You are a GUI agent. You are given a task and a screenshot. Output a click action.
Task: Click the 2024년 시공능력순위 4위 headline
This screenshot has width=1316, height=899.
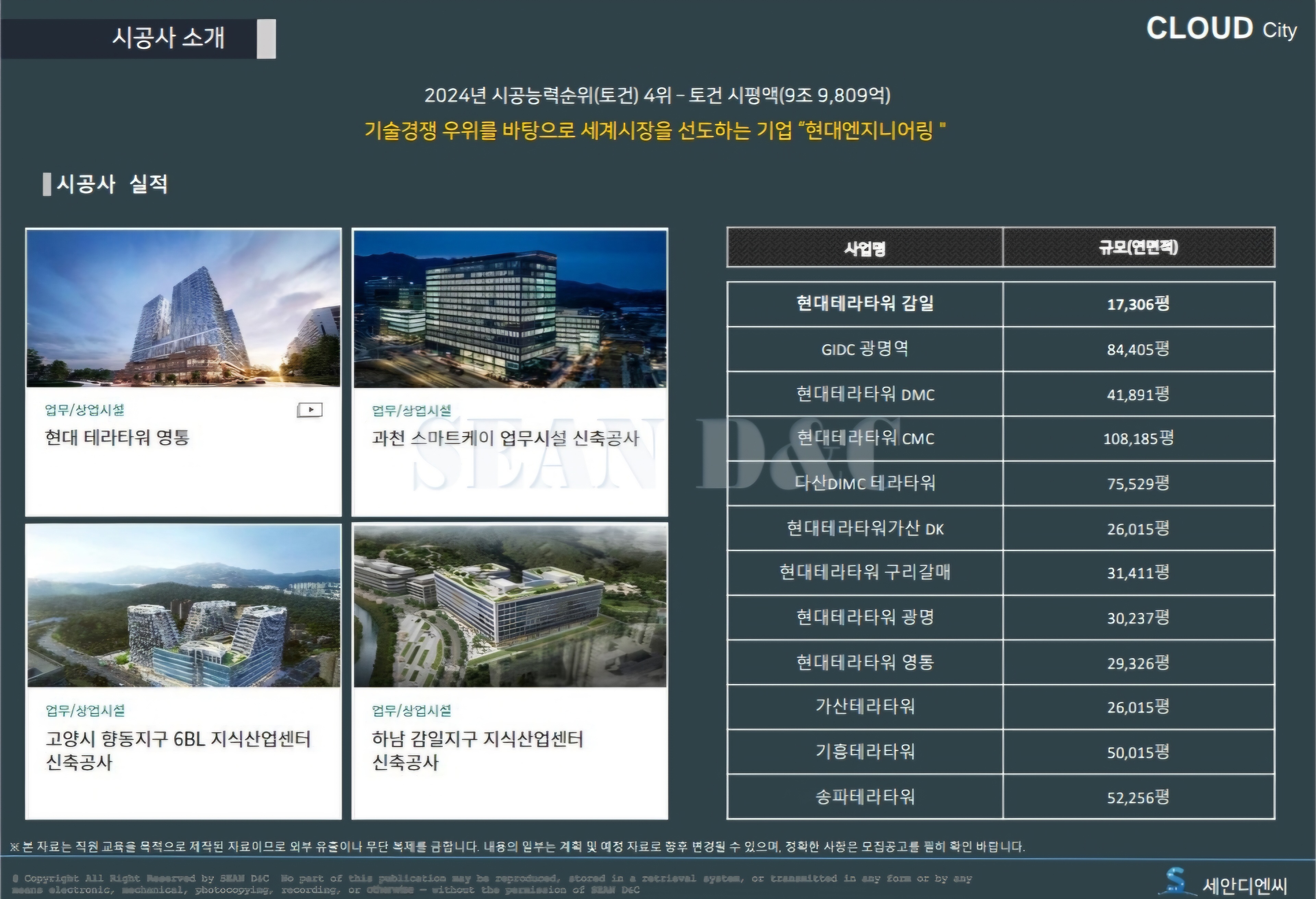657,95
